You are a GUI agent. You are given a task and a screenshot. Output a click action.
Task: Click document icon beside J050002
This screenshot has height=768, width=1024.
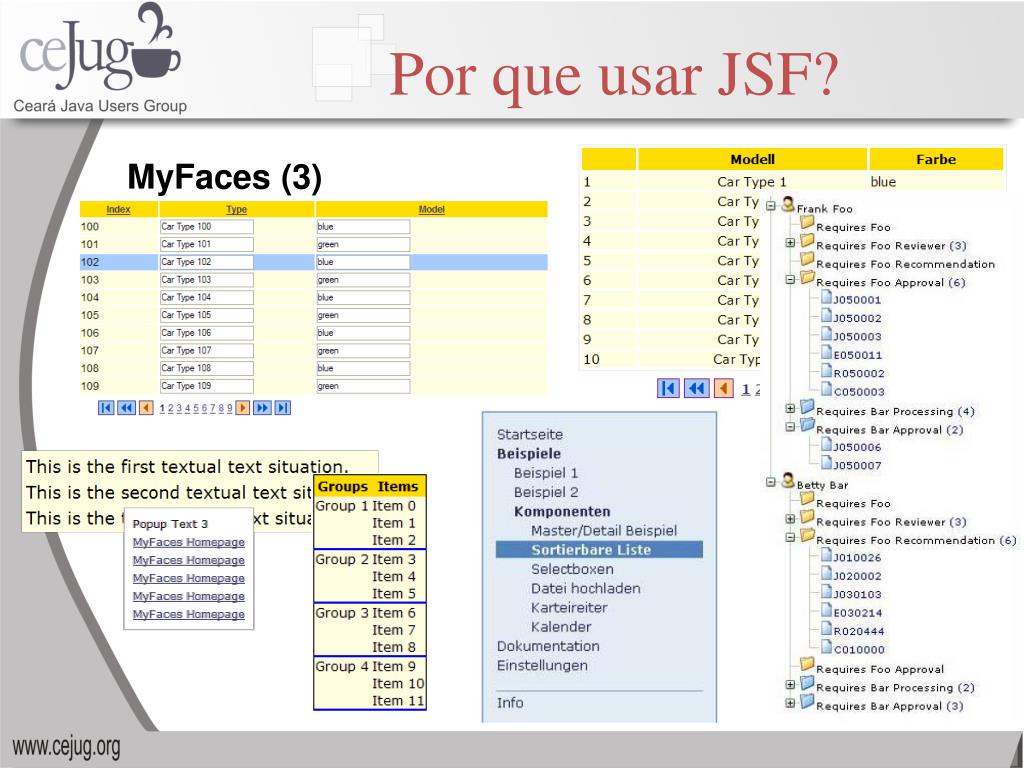826,315
